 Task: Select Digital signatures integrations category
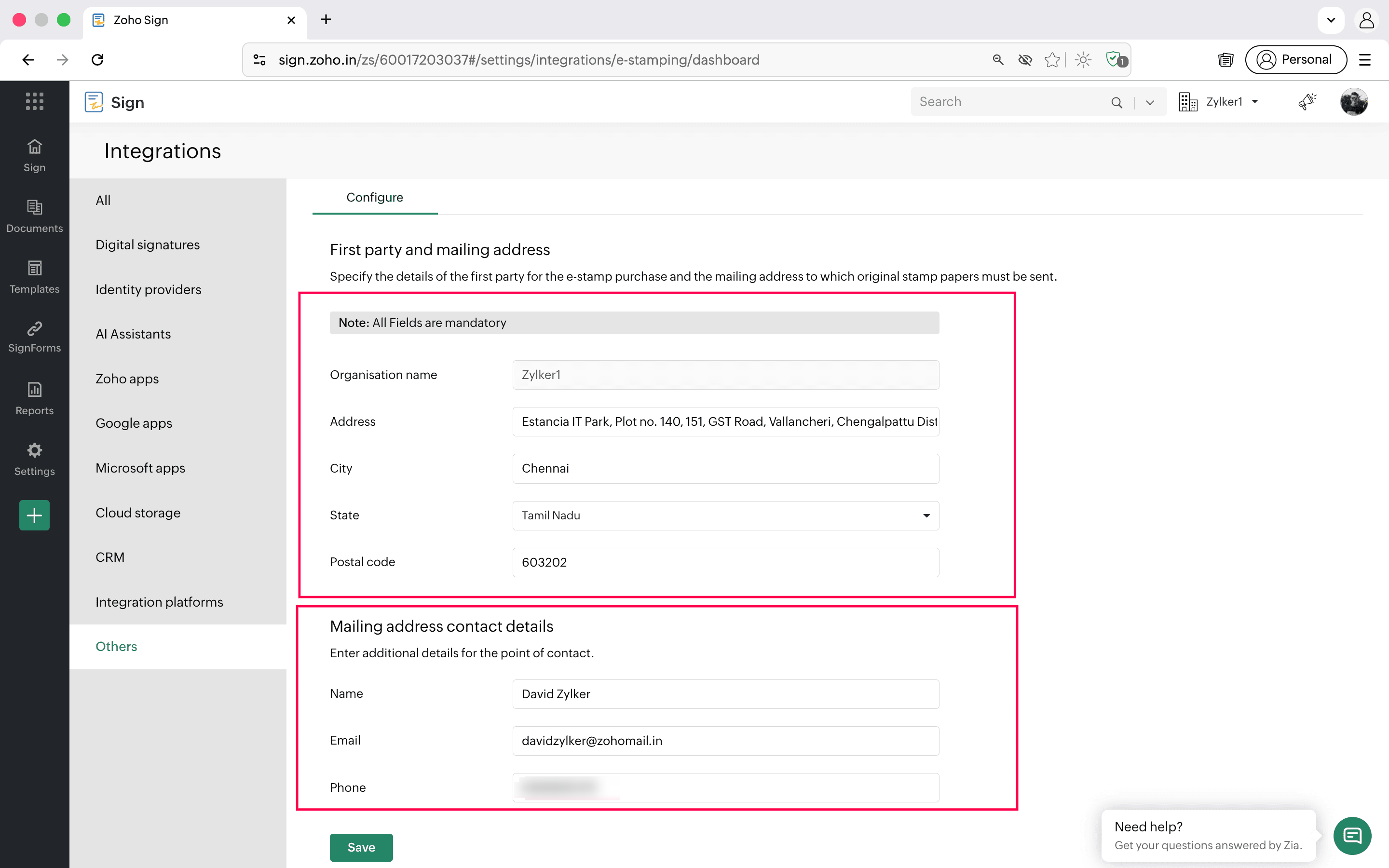coord(148,244)
